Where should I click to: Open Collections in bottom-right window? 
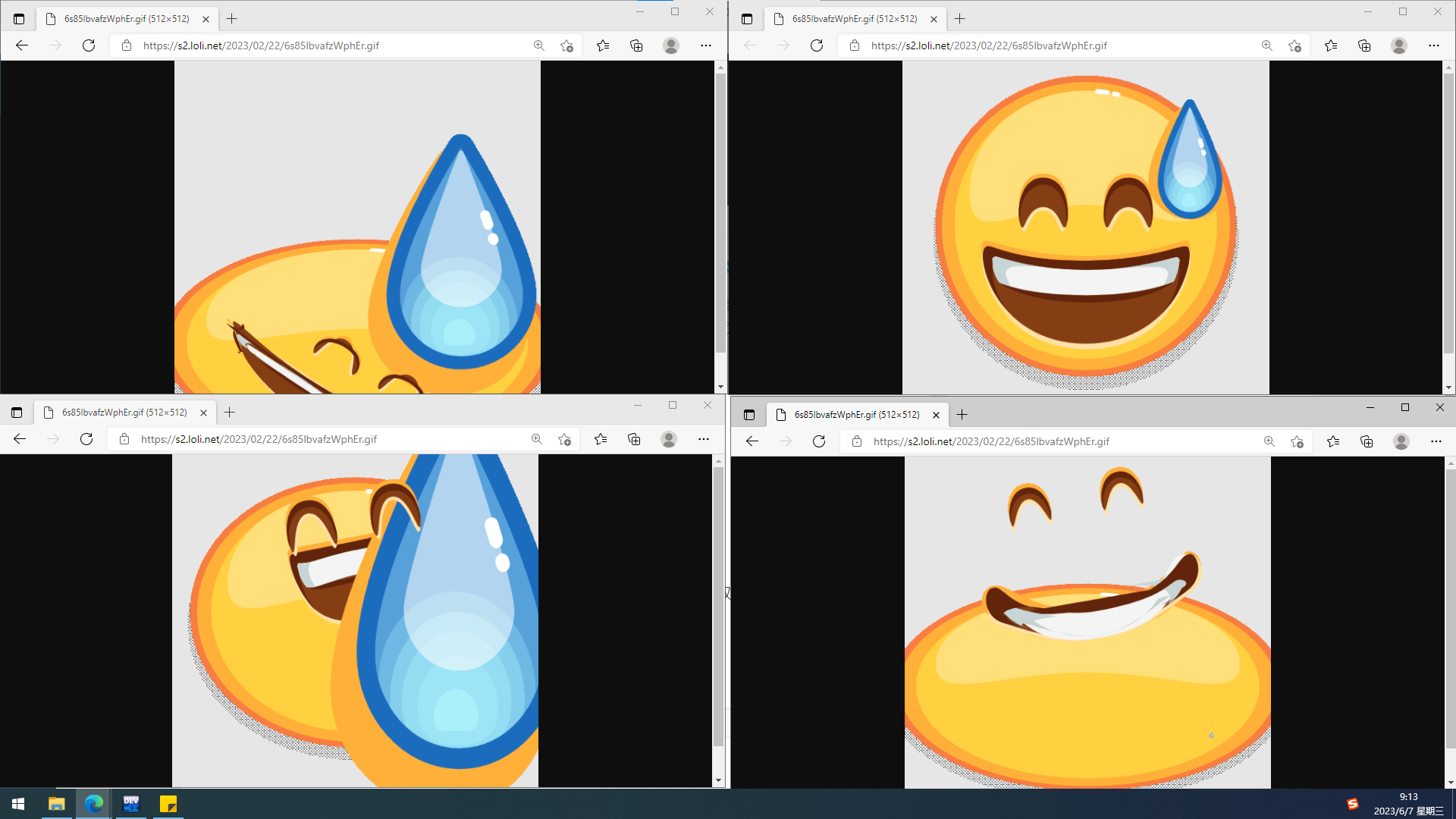1367,441
